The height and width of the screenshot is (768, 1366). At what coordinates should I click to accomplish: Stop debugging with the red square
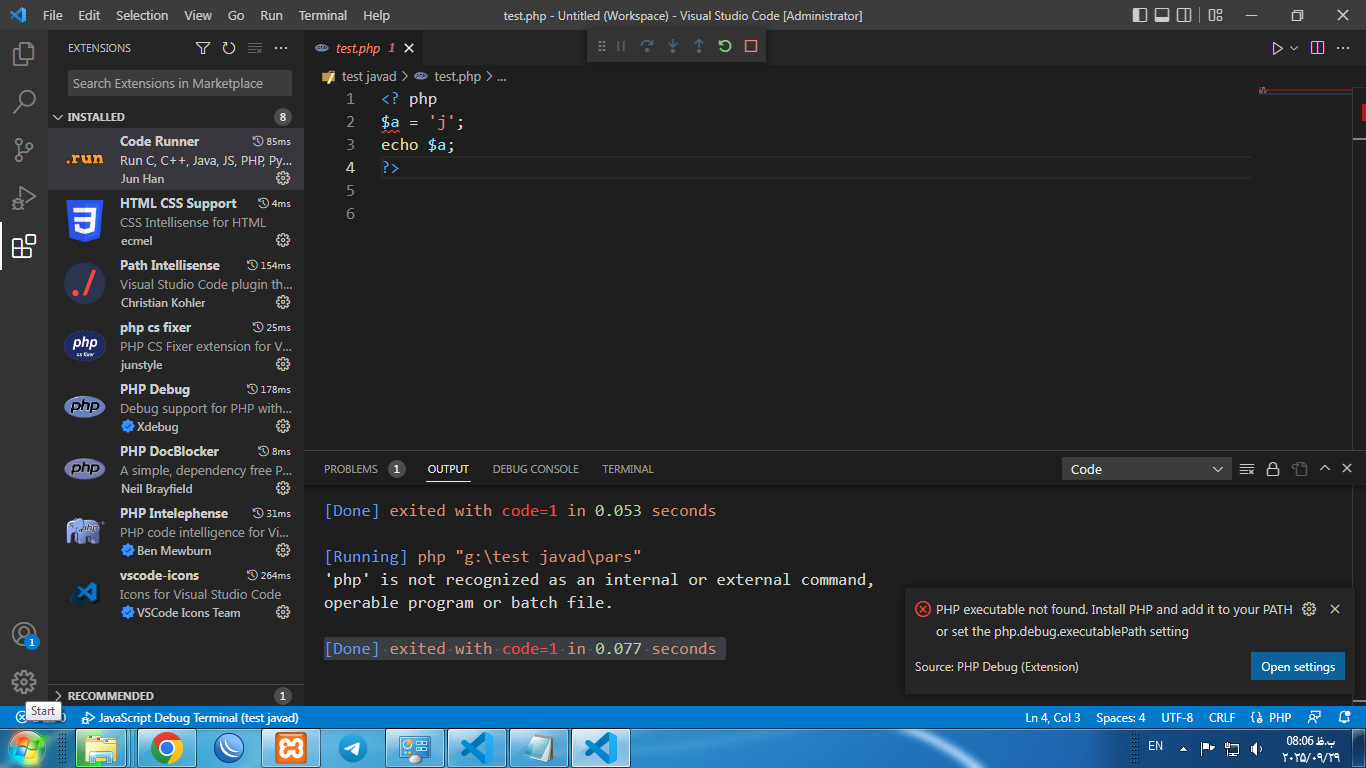tap(751, 46)
